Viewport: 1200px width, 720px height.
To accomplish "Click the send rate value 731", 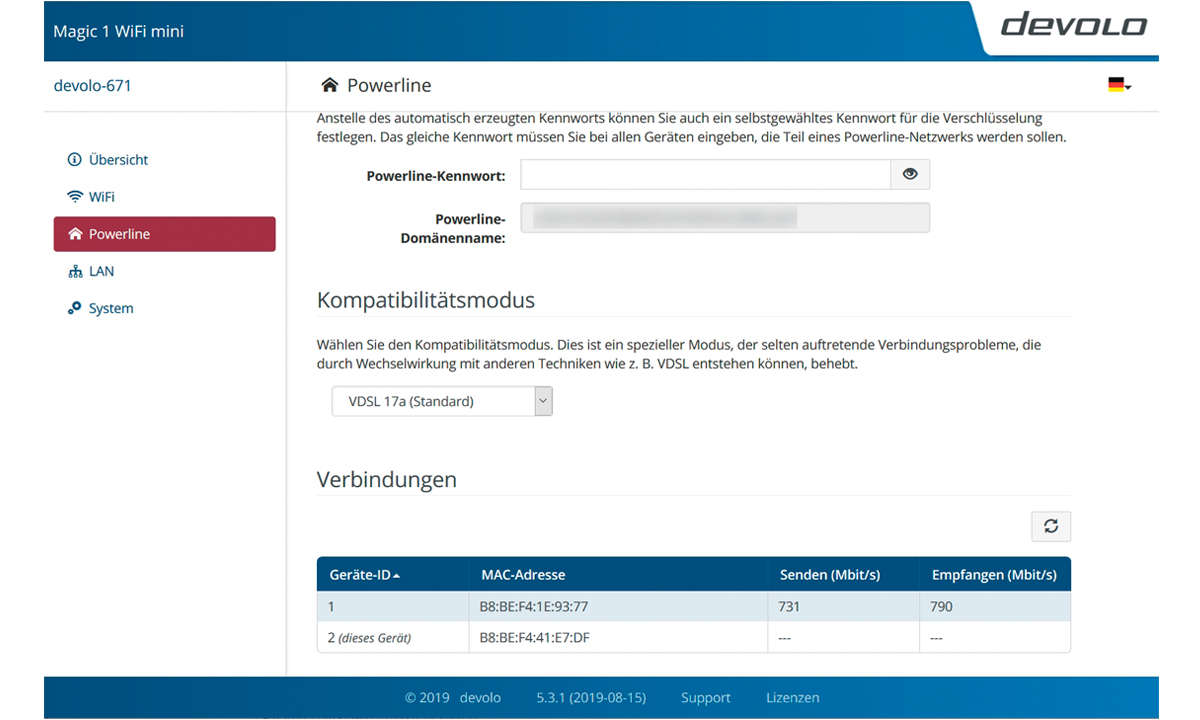I will 790,606.
